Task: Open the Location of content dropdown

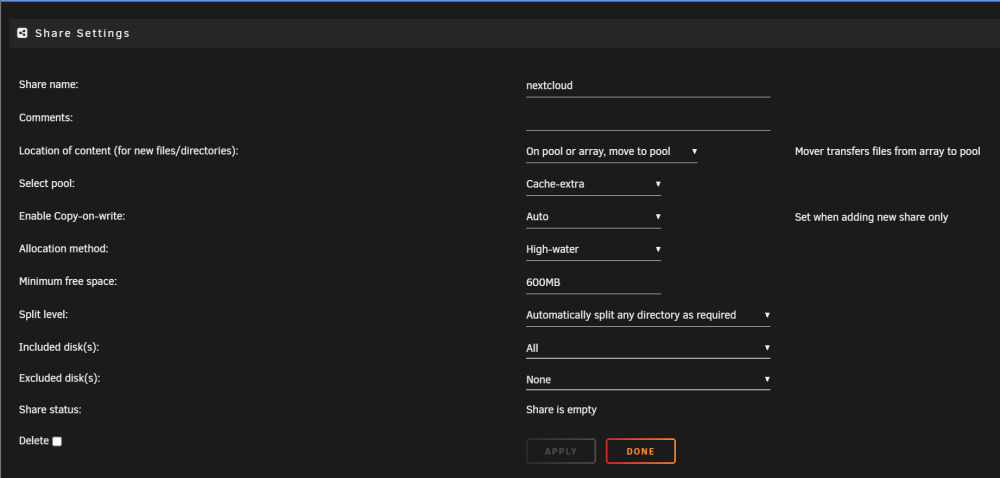Action: point(612,152)
